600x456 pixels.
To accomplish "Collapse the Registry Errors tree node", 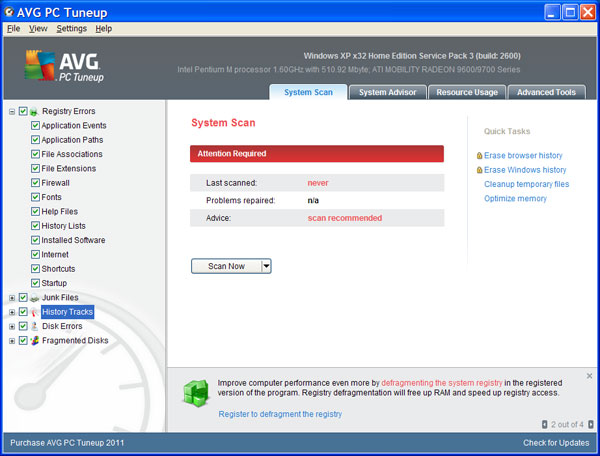I will [12, 112].
